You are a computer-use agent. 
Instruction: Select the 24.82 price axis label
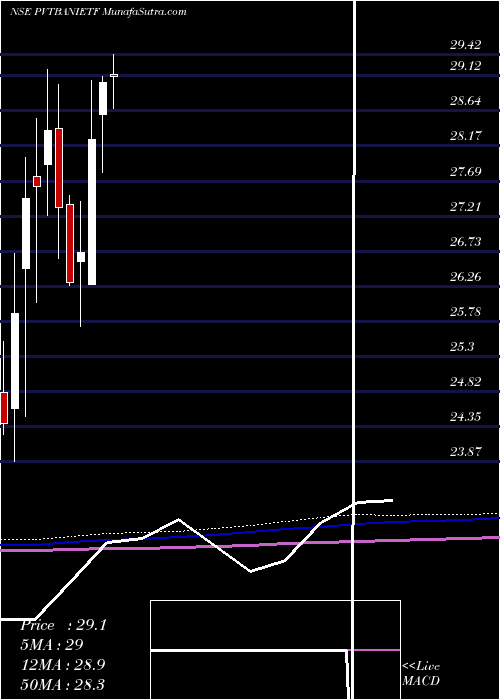tap(466, 381)
